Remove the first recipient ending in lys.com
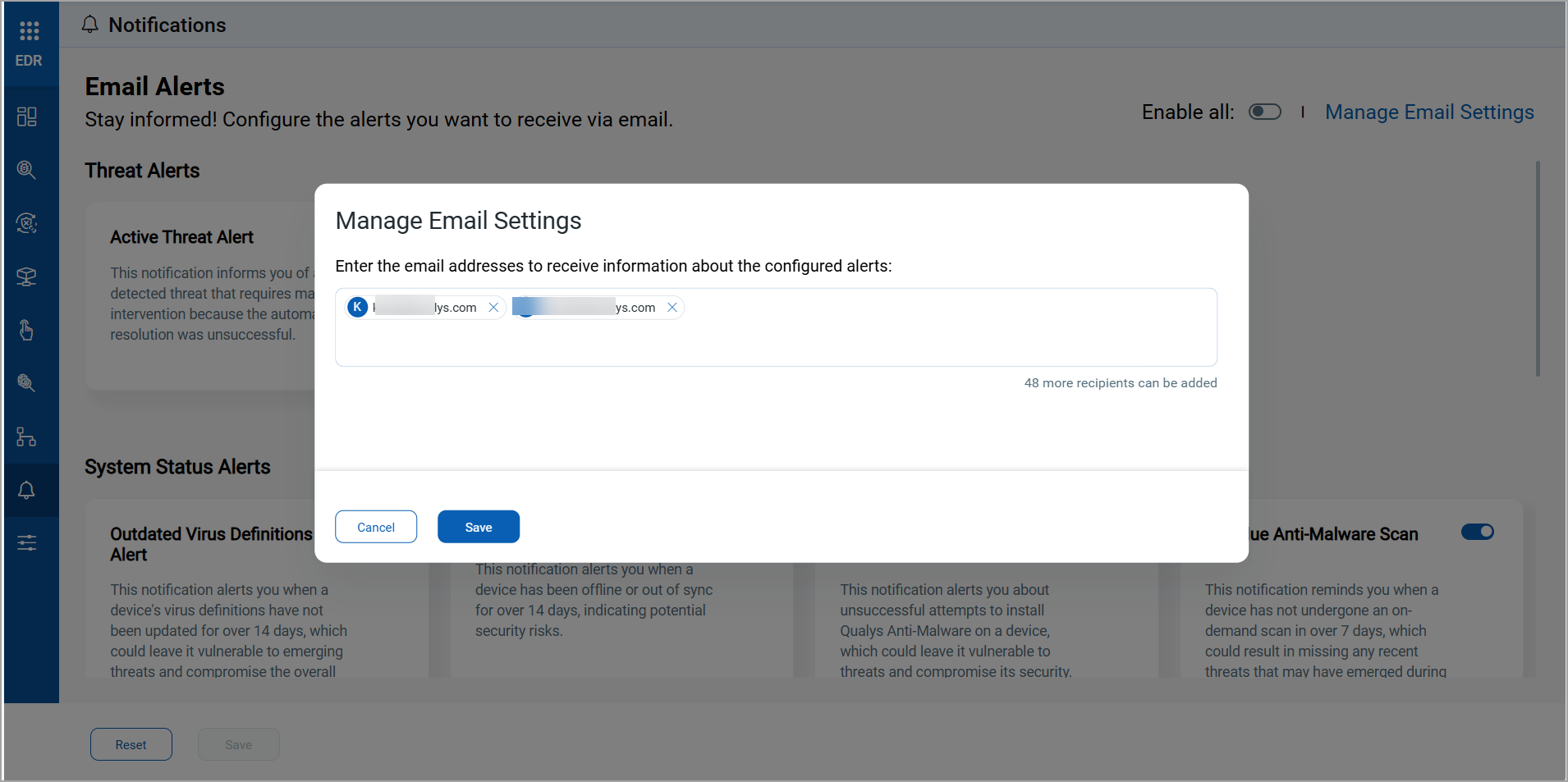Viewport: 1568px width, 782px height. click(x=493, y=308)
